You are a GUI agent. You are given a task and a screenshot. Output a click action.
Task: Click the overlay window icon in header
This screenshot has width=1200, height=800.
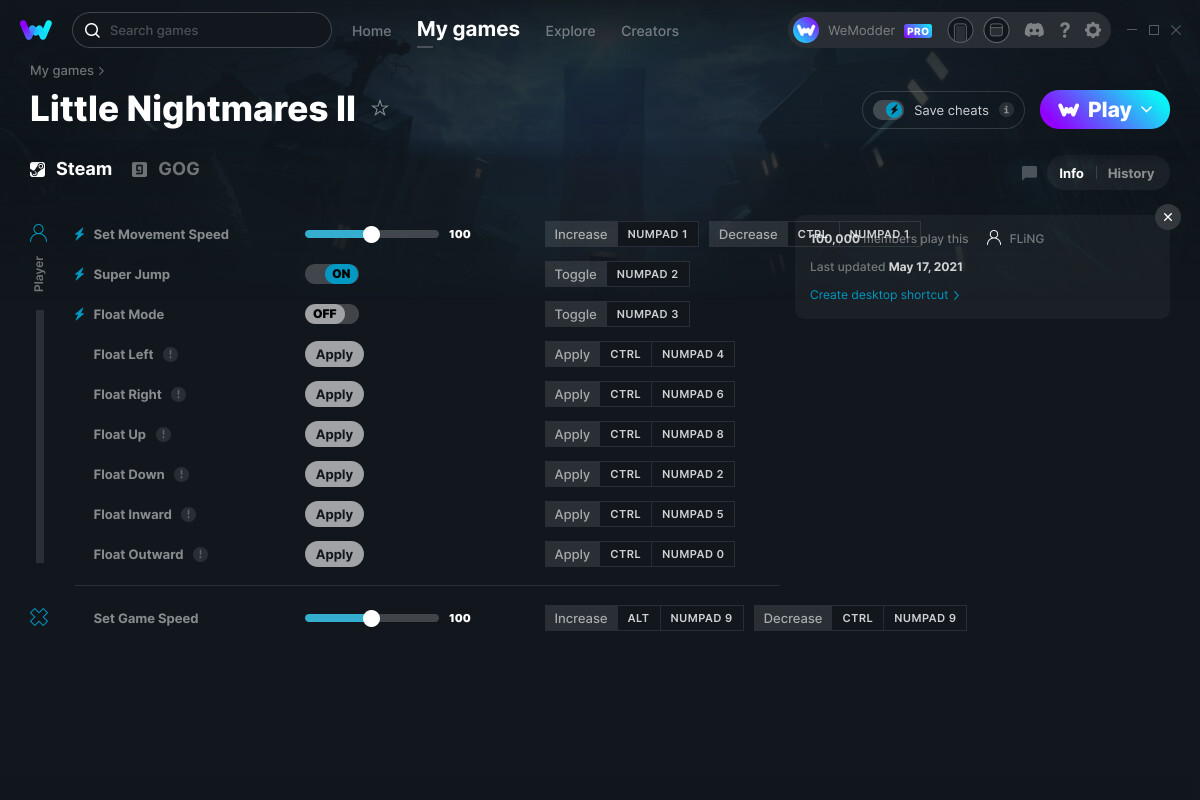[x=996, y=30]
